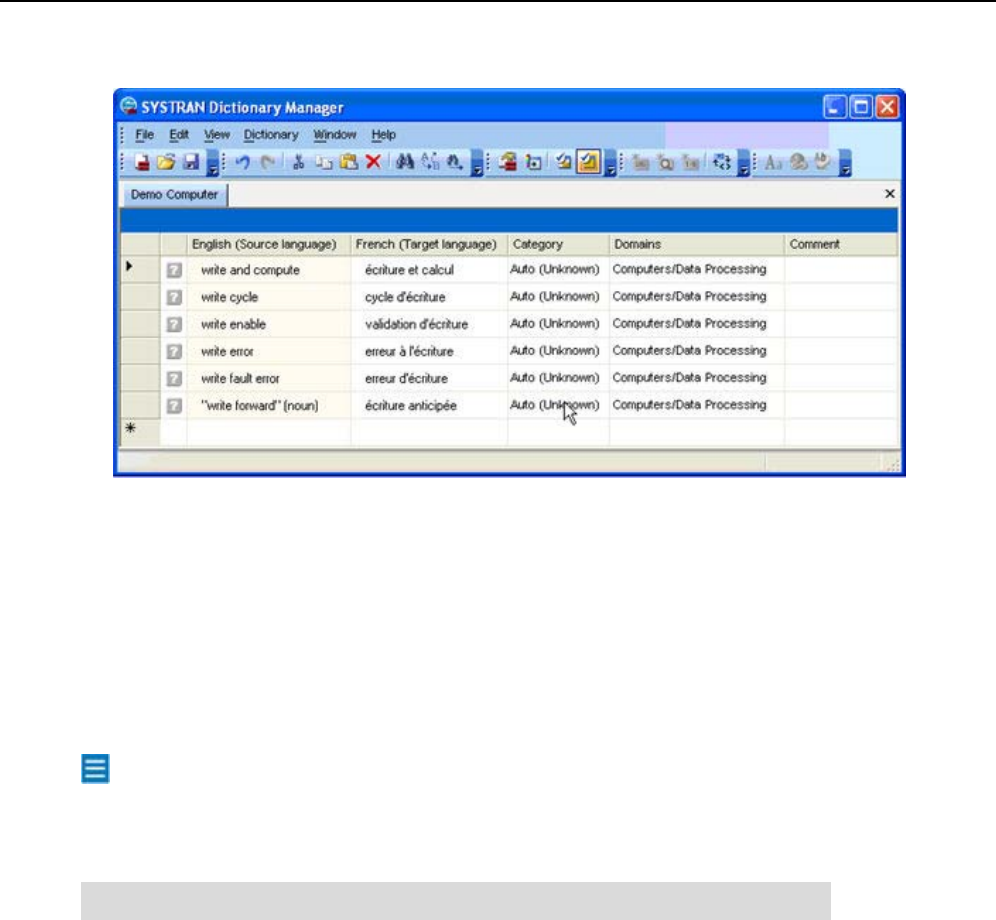The width and height of the screenshot is (996, 920).
Task: Click the Comment column header
Action: coord(842,245)
